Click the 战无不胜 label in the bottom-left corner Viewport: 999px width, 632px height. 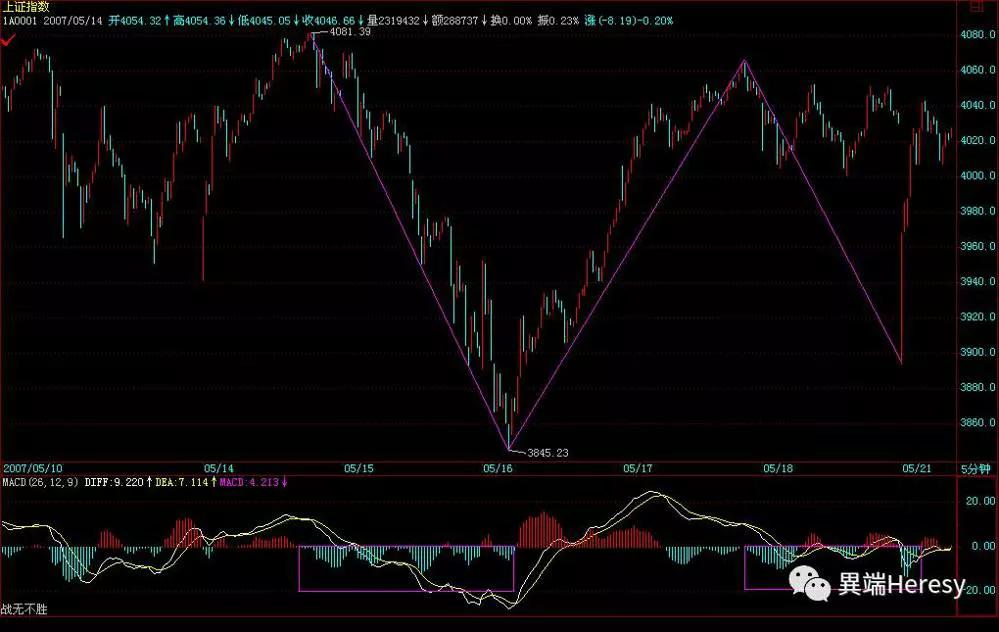24,609
